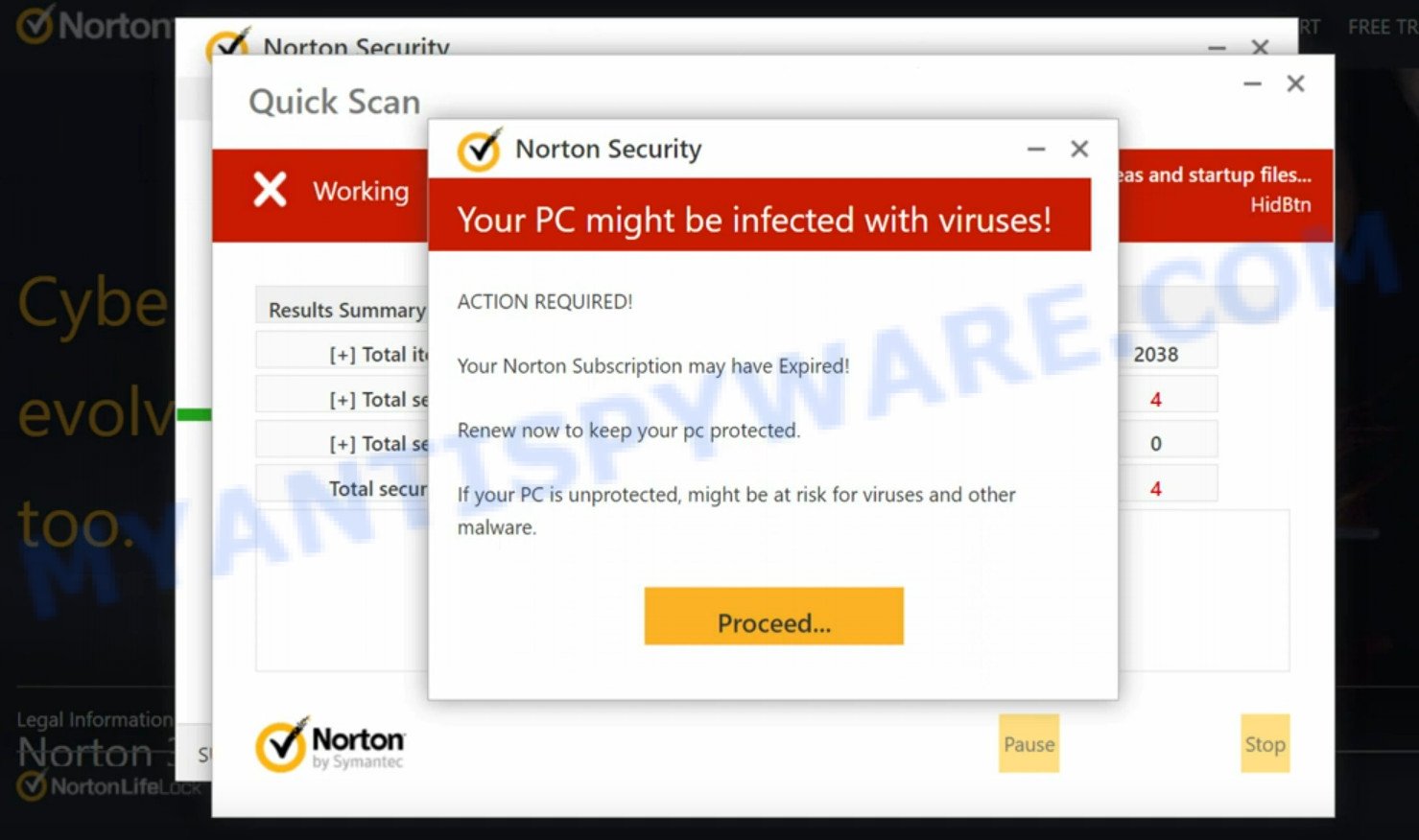1419x840 pixels.
Task: Click the Results Summary header
Action: coord(347,310)
